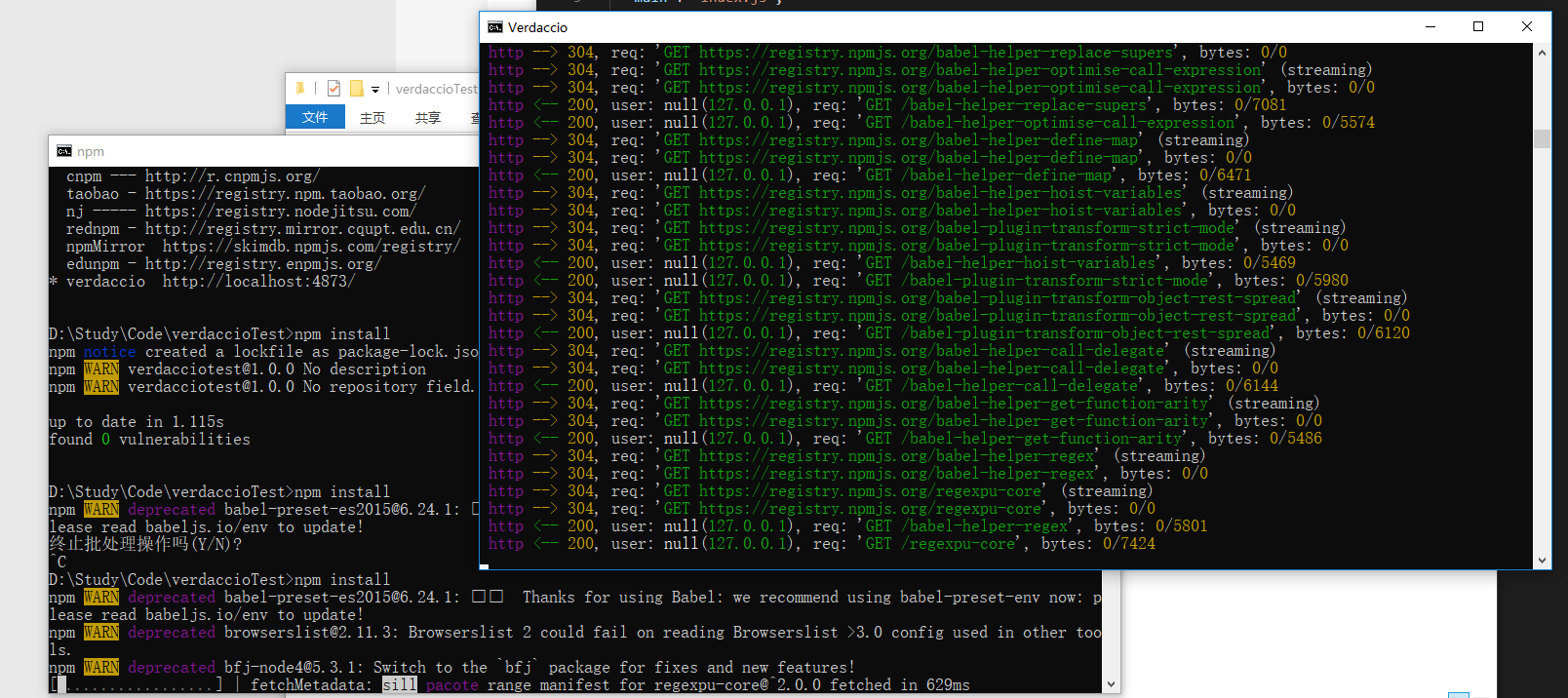The width and height of the screenshot is (1568, 698).
Task: Click the Verdaccio window console icon
Action: tap(495, 27)
